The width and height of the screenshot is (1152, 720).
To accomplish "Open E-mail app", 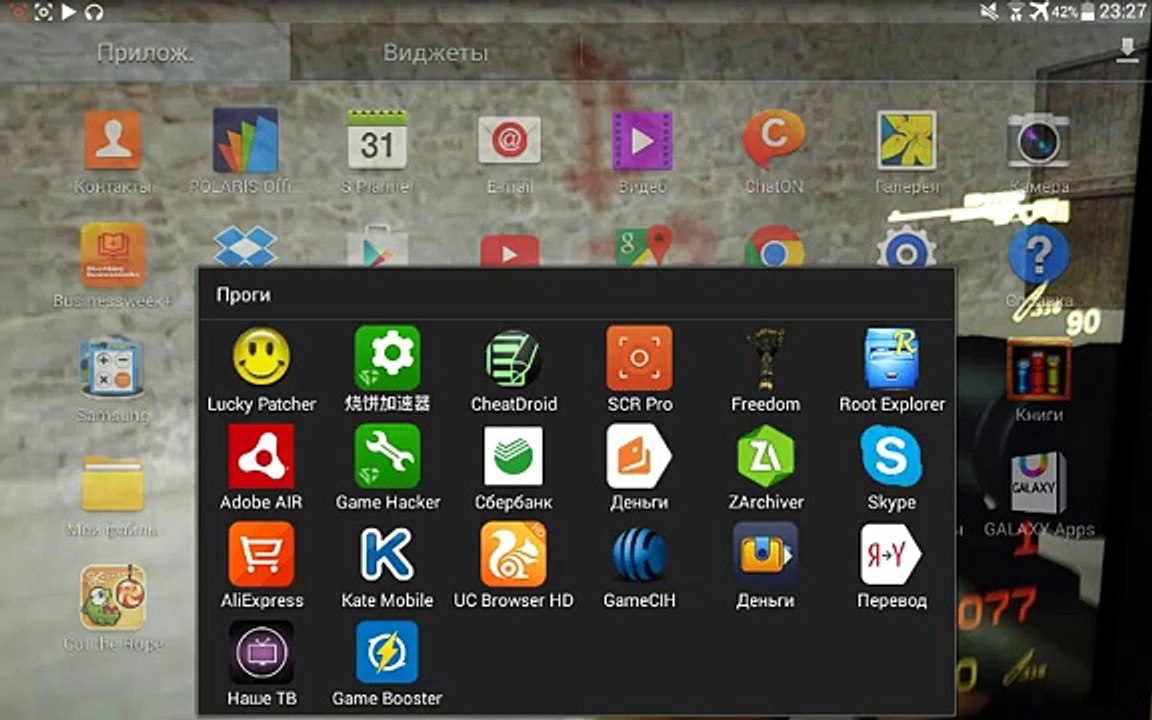I will 509,140.
